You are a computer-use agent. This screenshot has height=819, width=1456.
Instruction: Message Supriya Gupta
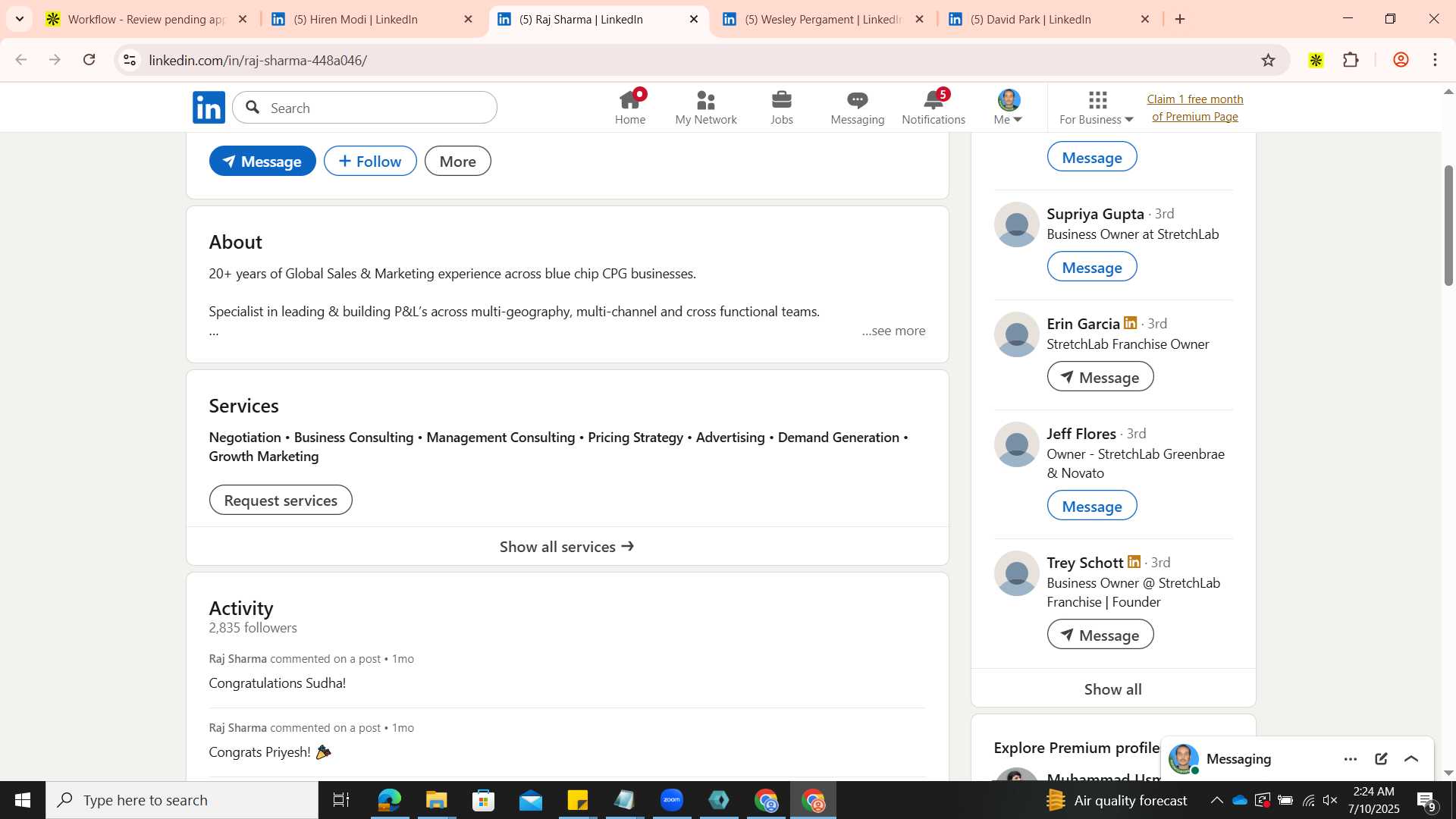1092,267
